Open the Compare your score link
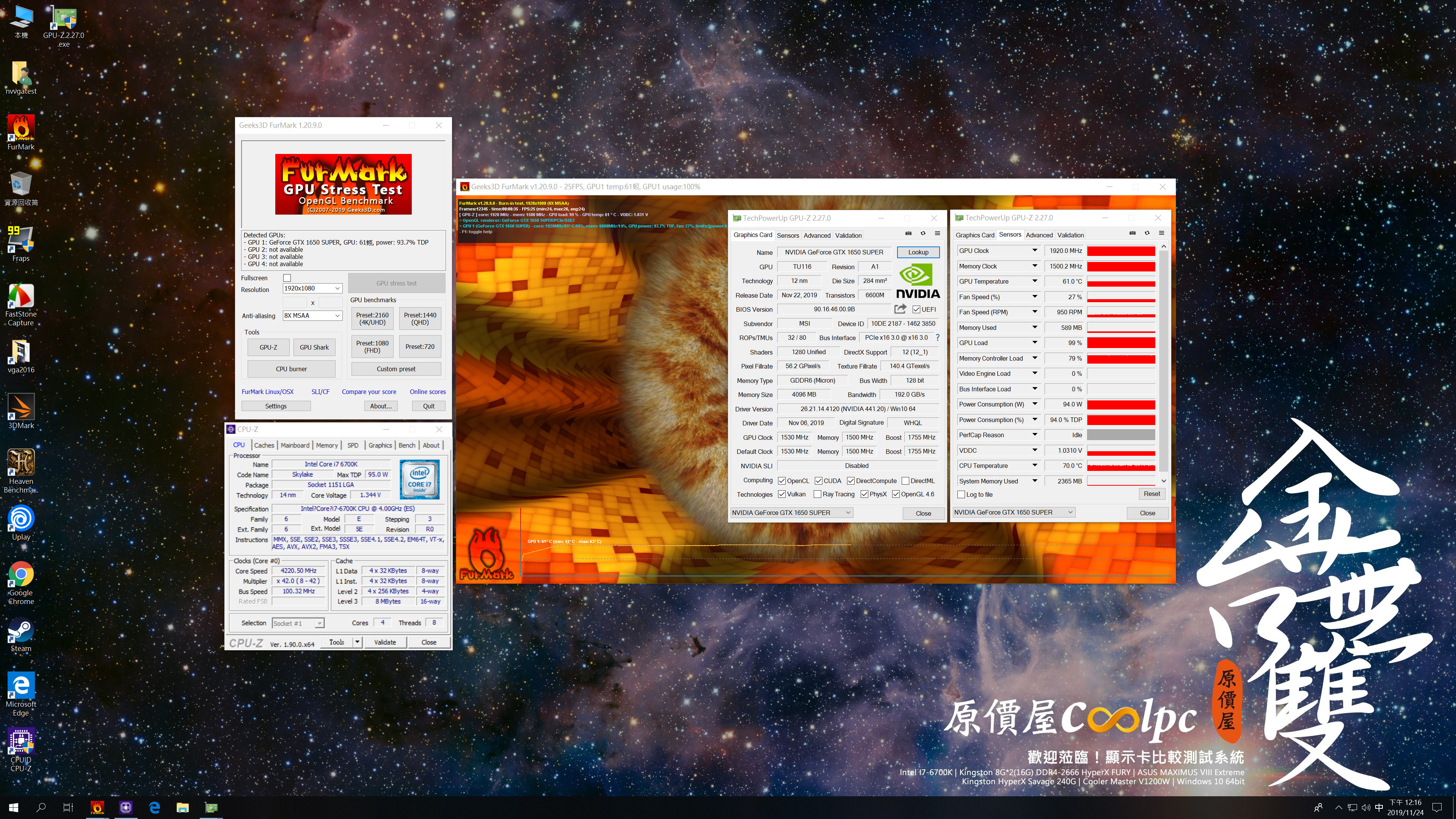Screen dimensions: 1456x819 pos(369,392)
